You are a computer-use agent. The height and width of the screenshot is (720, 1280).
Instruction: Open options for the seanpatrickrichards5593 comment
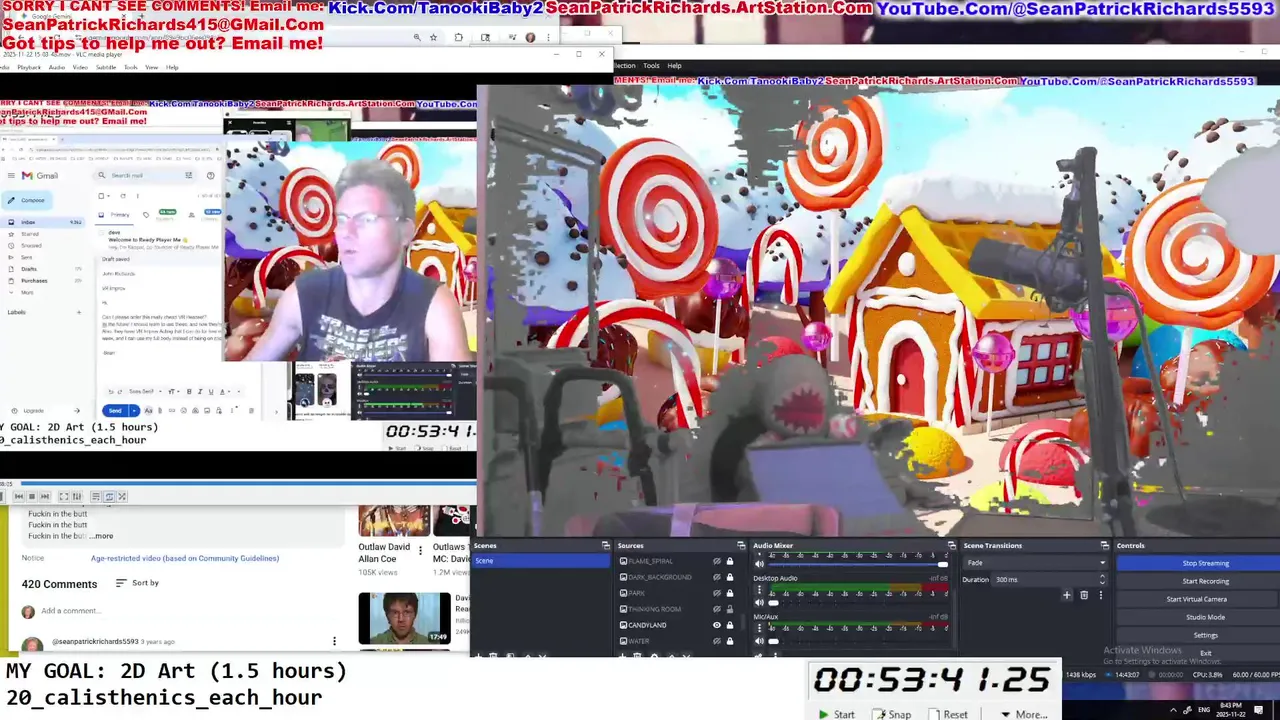(334, 641)
